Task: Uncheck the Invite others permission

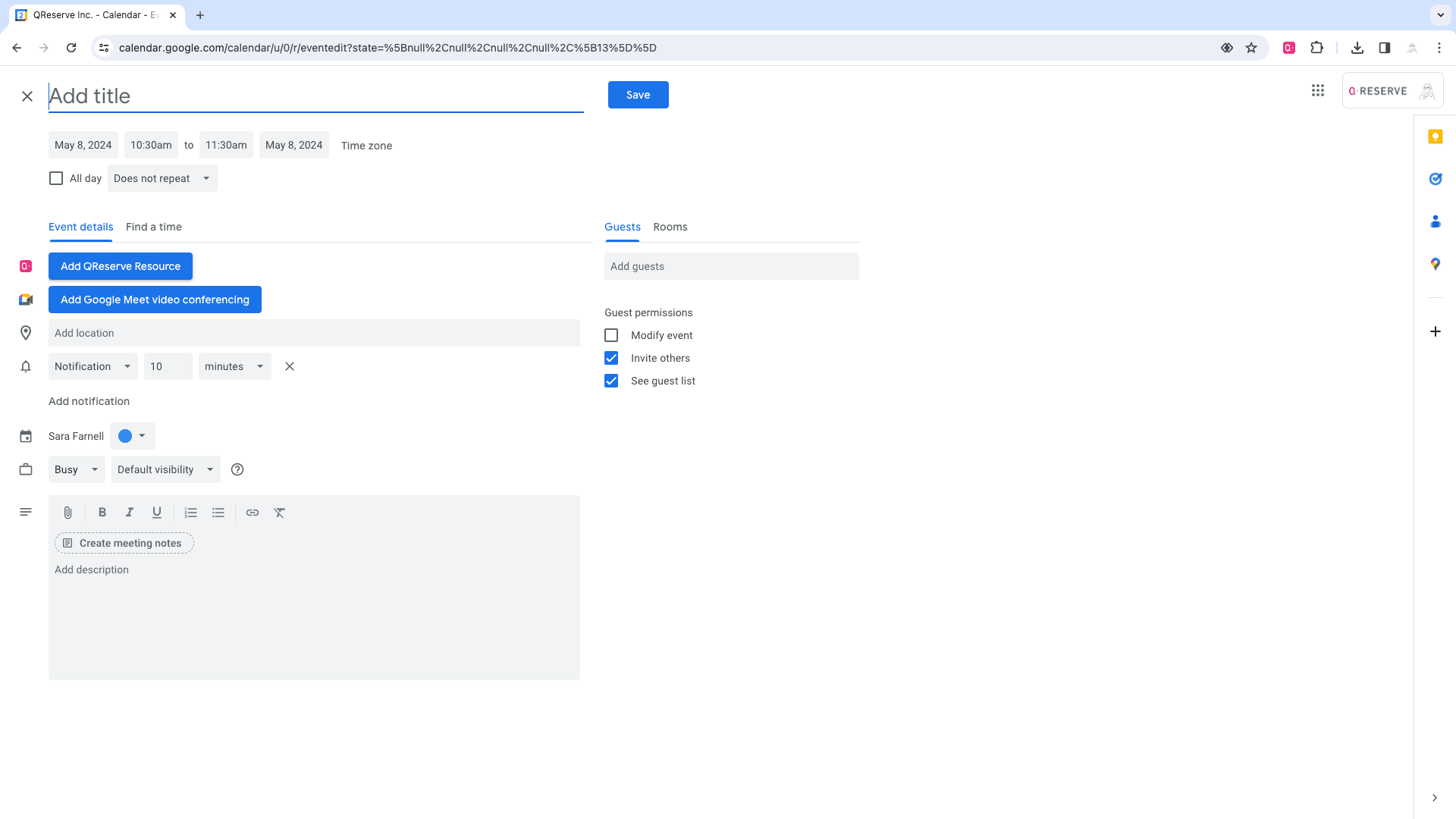Action: 611,358
